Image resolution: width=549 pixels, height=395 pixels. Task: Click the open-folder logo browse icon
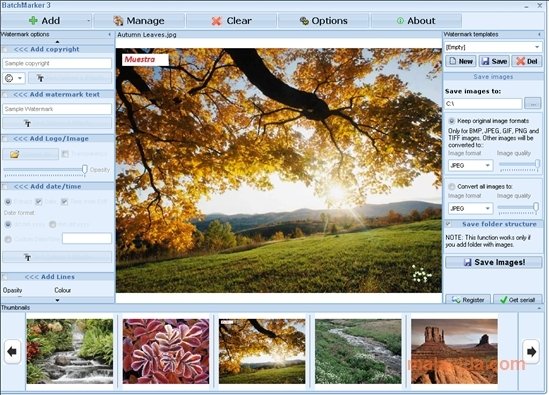click(14, 154)
